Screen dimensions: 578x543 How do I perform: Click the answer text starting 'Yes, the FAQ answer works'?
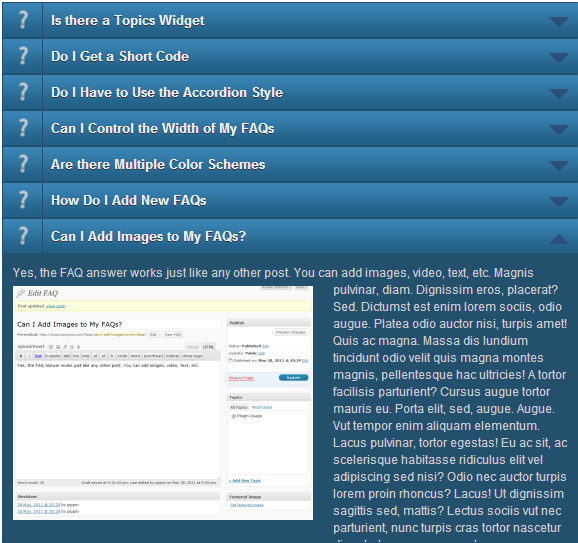coord(273,273)
